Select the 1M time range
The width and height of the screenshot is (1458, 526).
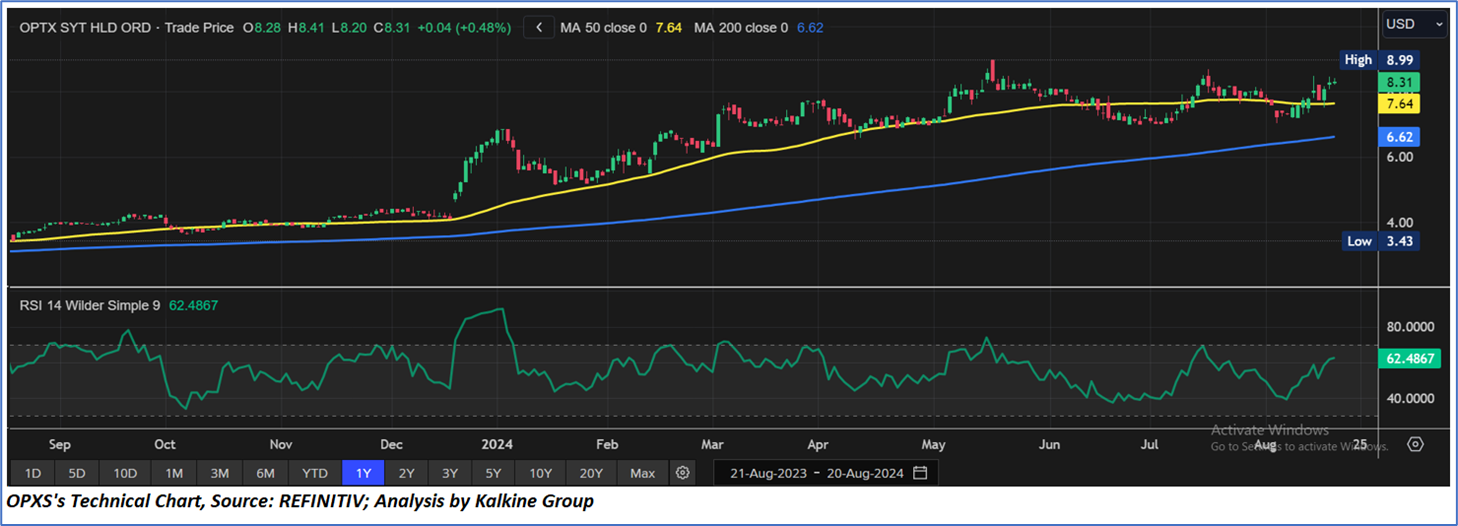click(174, 472)
